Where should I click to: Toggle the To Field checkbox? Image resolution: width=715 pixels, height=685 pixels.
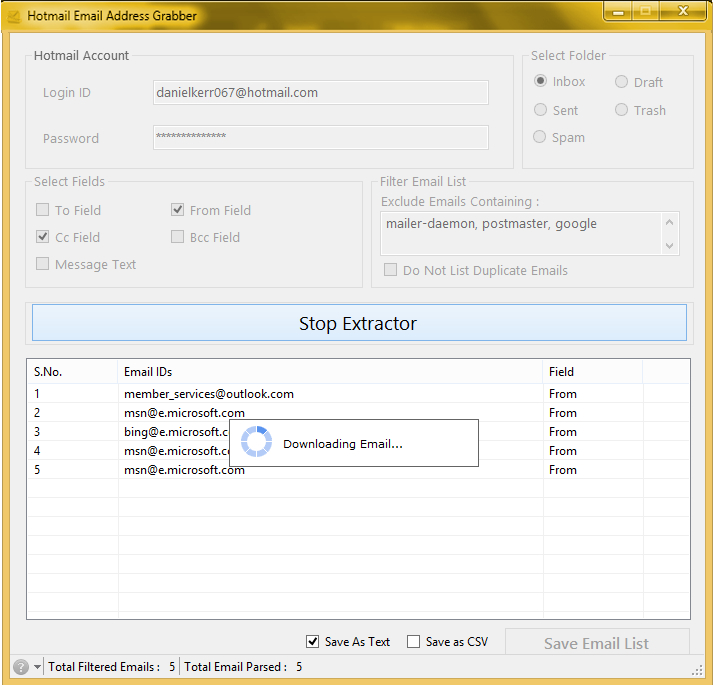pos(43,210)
